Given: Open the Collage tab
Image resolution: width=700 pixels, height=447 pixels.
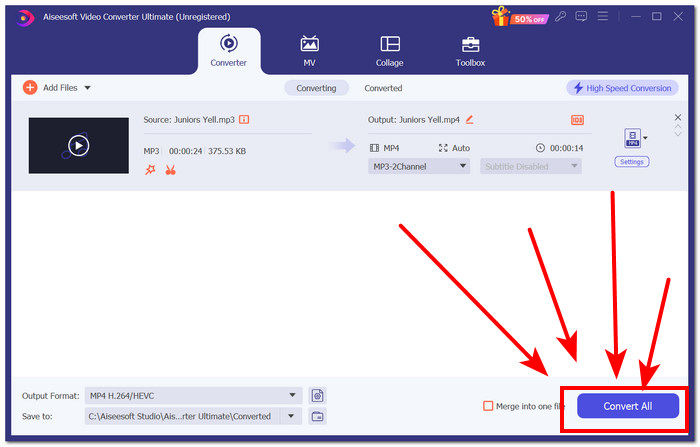Looking at the screenshot, I should point(390,51).
